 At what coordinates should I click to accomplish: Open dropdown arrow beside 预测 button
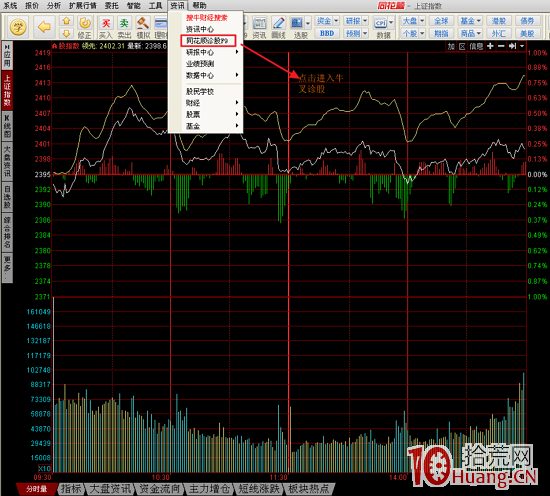[x=365, y=33]
